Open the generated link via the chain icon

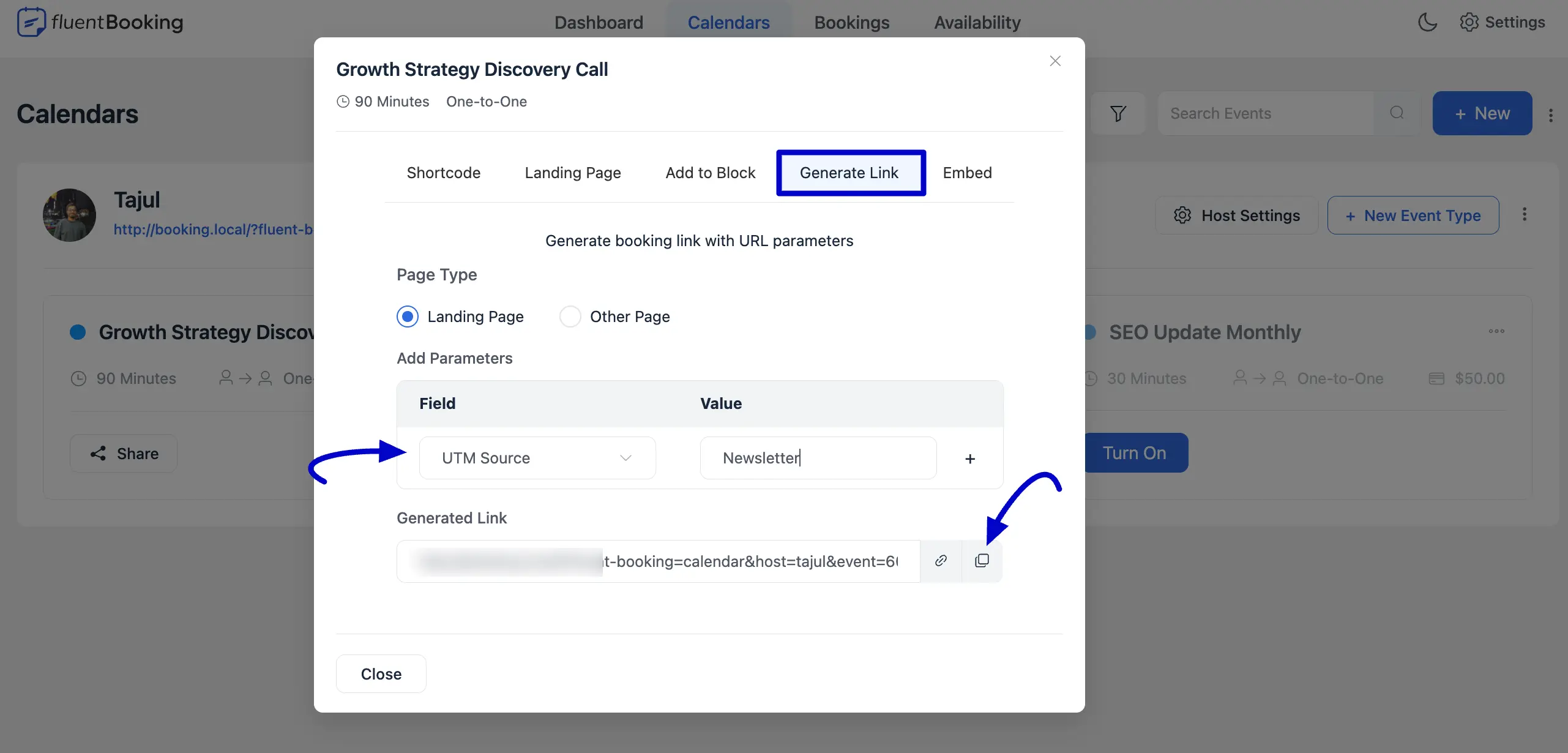pos(941,561)
